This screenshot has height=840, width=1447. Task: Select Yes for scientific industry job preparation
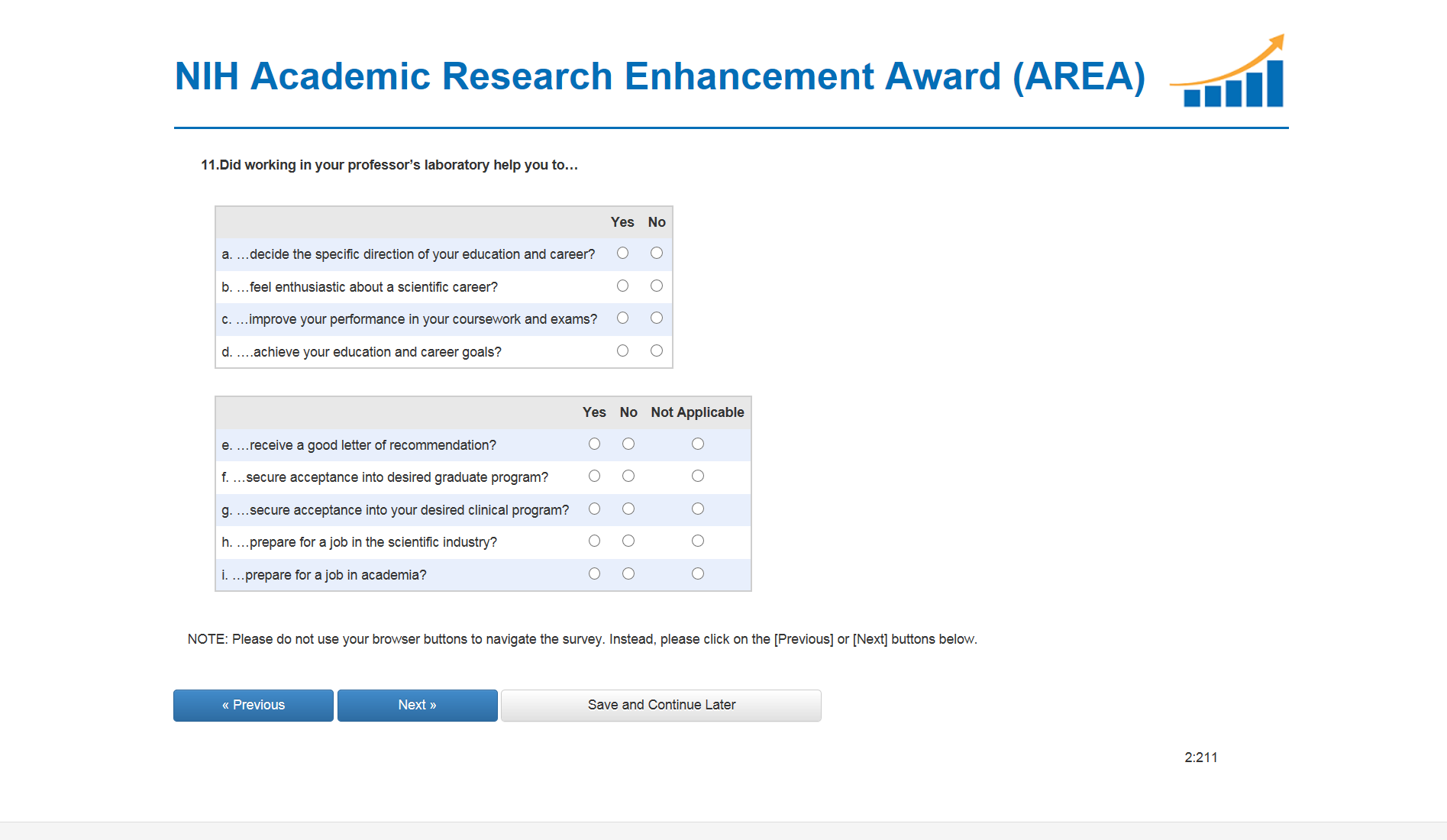(595, 541)
